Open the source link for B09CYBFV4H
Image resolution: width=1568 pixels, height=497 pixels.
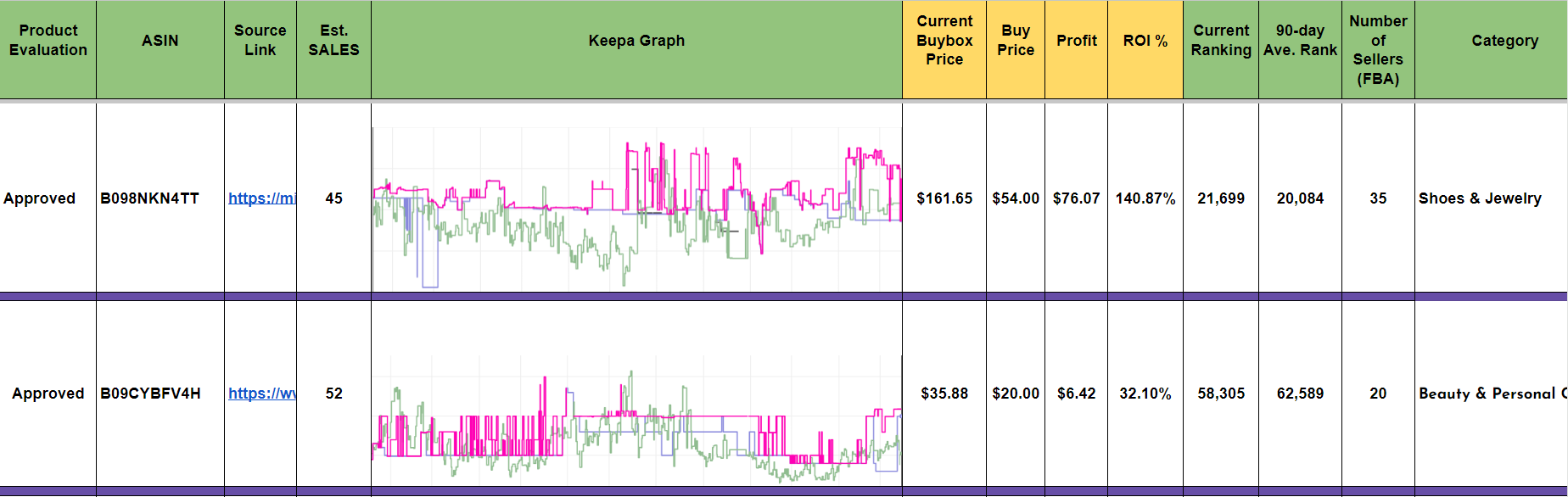pos(262,394)
